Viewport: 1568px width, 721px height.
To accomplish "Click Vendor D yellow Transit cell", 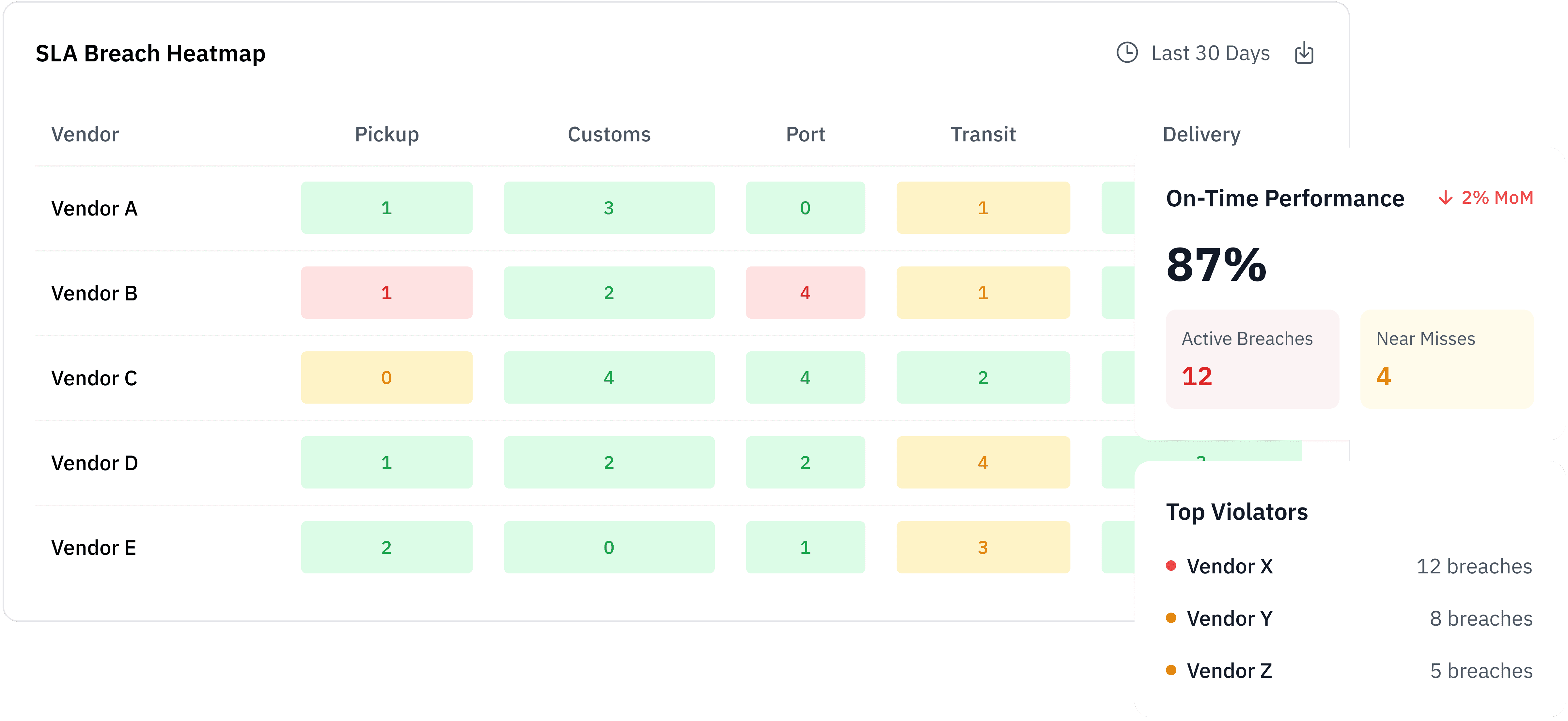I will coord(982,462).
